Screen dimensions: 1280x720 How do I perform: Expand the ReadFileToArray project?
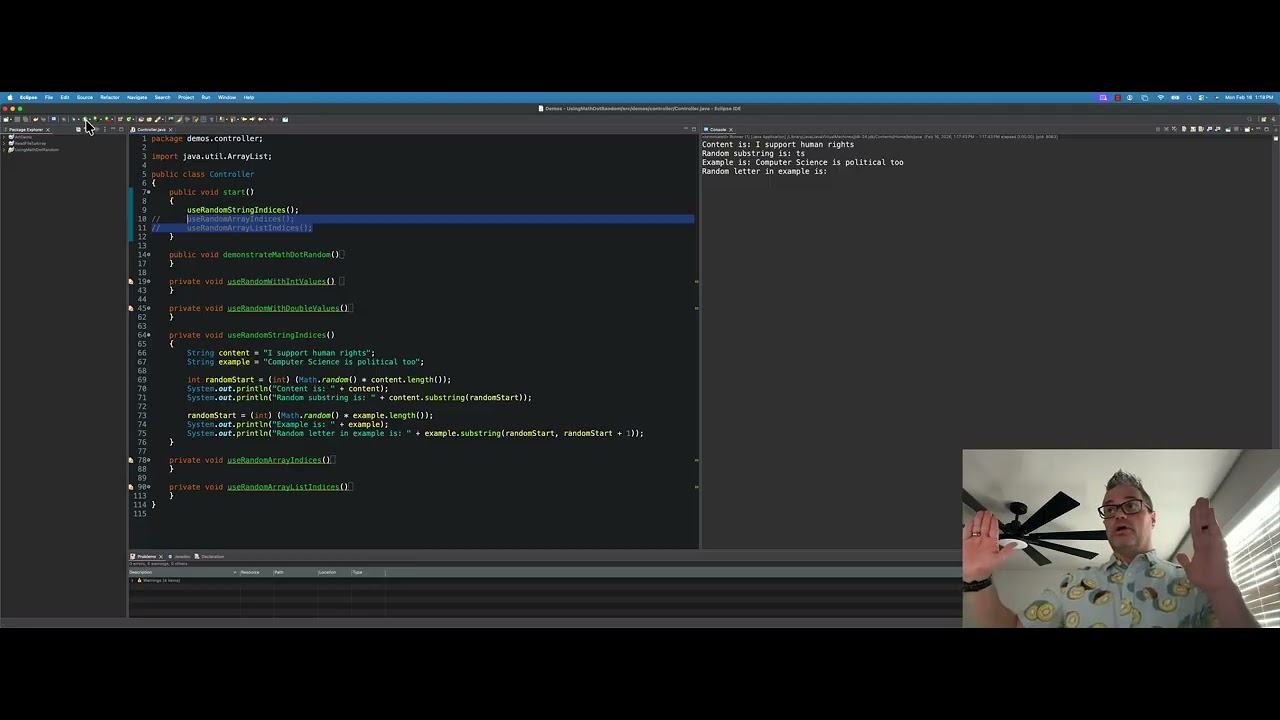[x=4, y=143]
